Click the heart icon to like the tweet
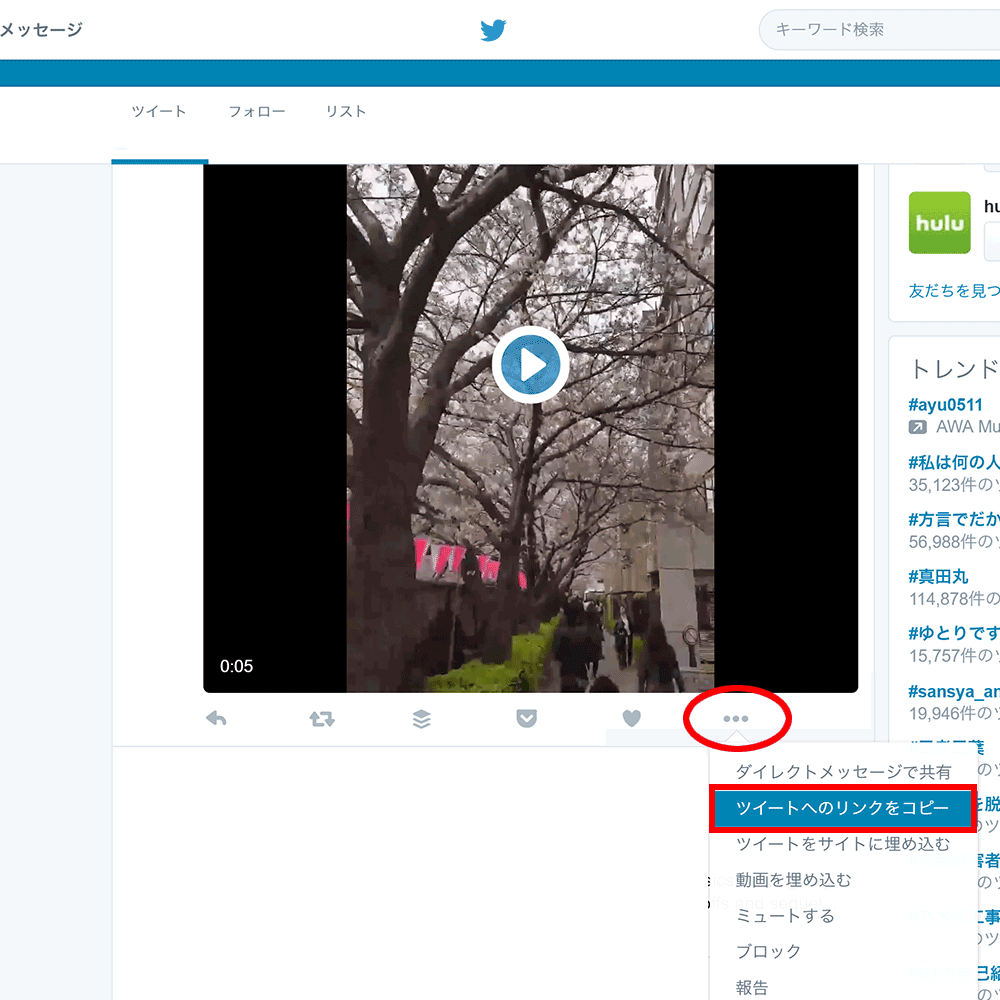1000x1000 pixels. (x=631, y=718)
